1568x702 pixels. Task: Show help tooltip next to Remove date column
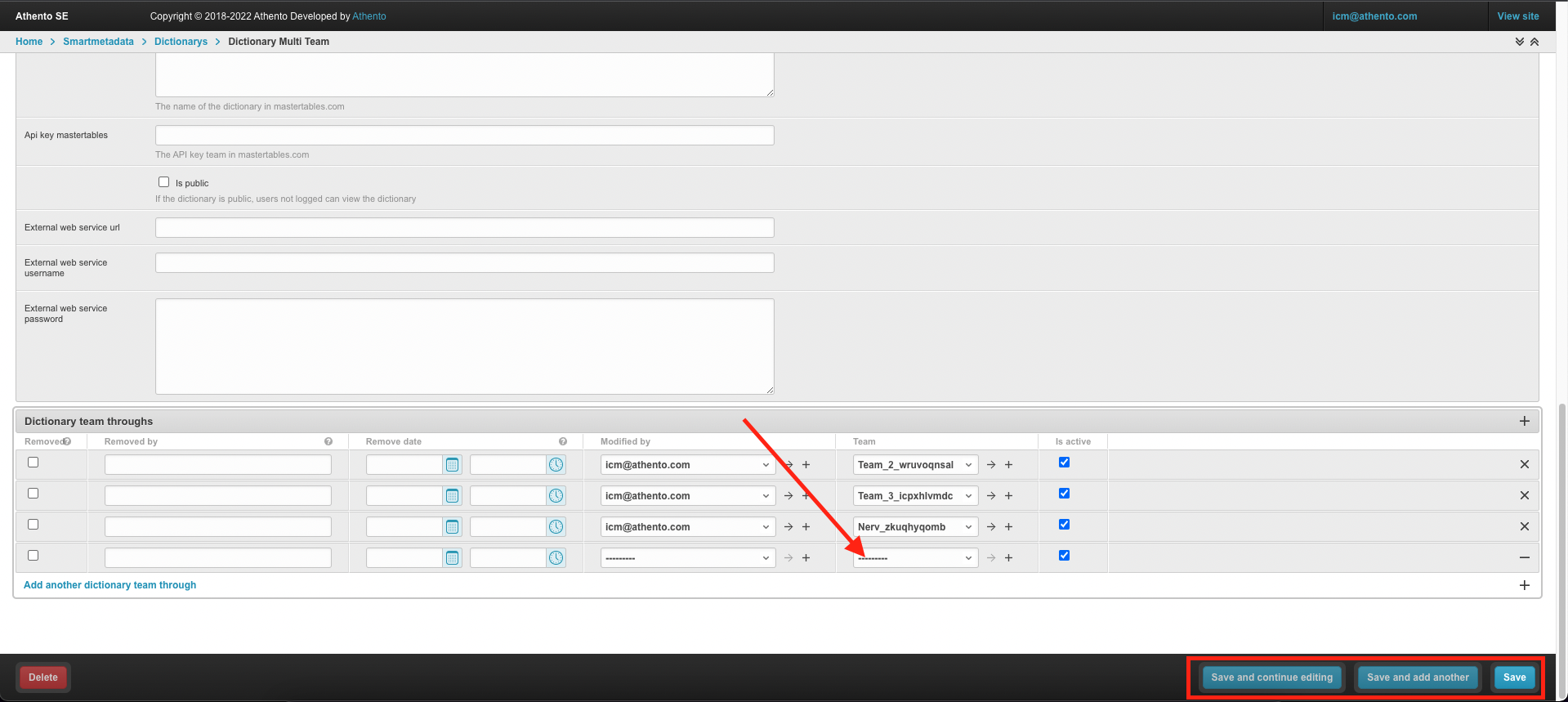pos(563,441)
